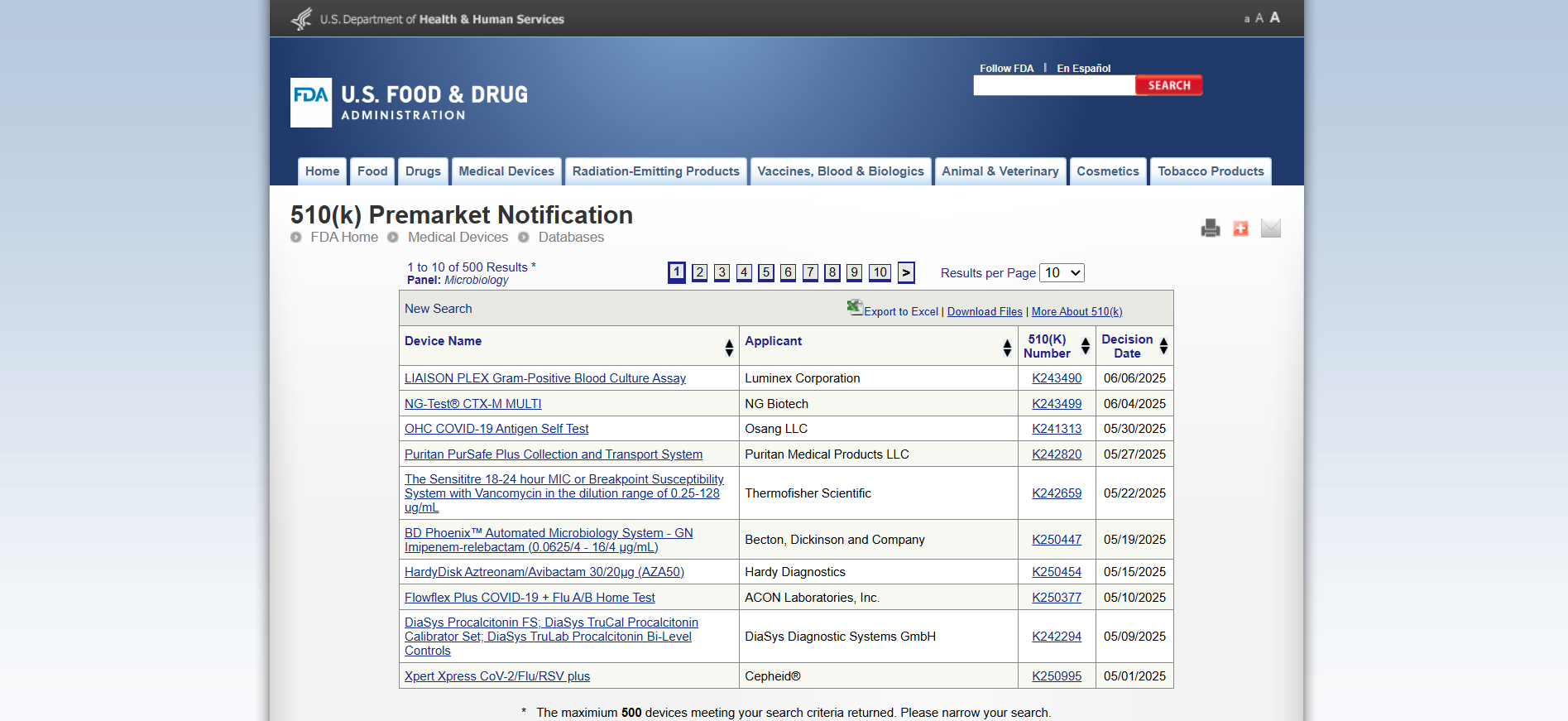Sort Applicant column ascending arrow
Image resolution: width=1568 pixels, height=721 pixels.
coord(1007,343)
